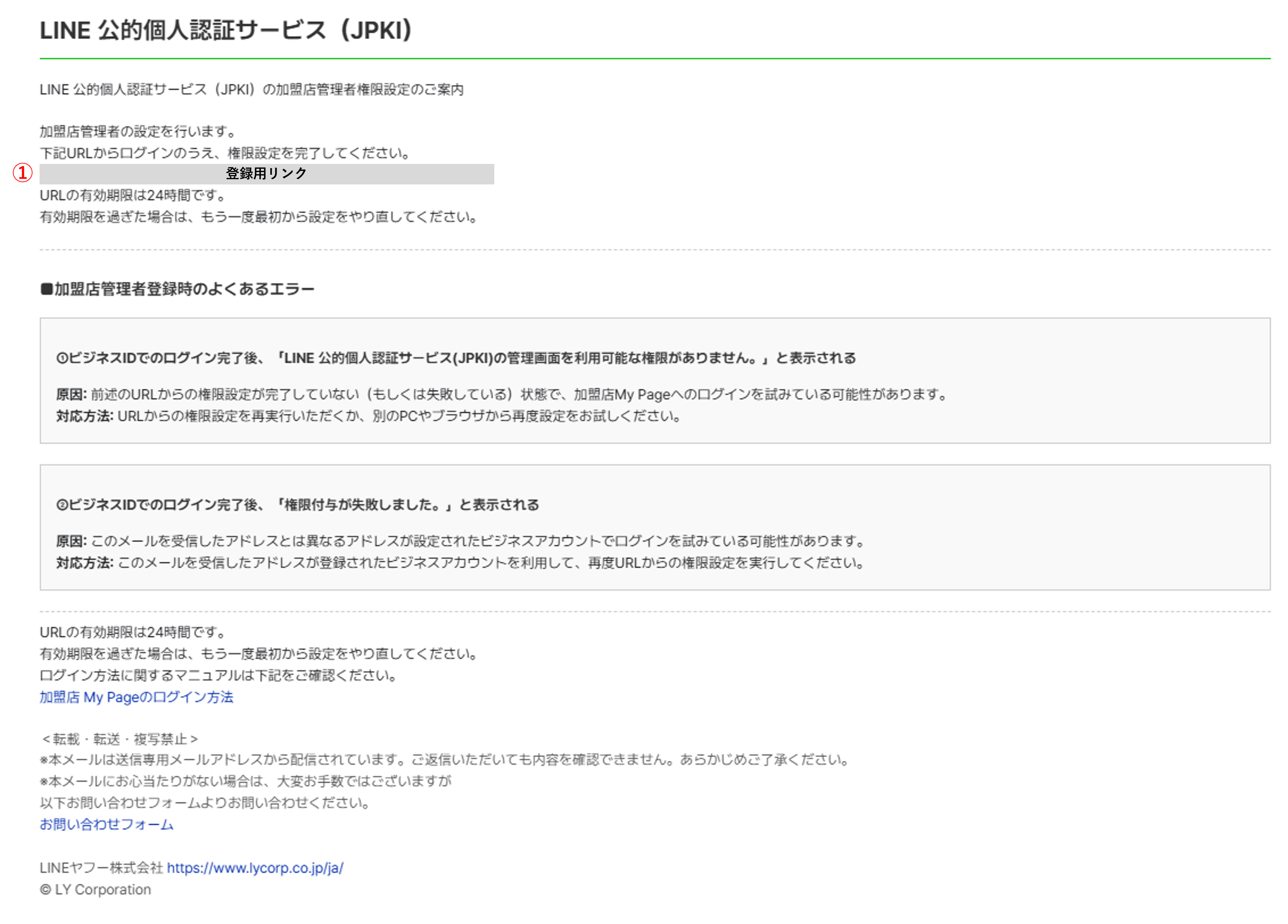Visit the https://www.lycorp.co.jp/ja/ URL
The width and height of the screenshot is (1288, 924).
click(255, 868)
